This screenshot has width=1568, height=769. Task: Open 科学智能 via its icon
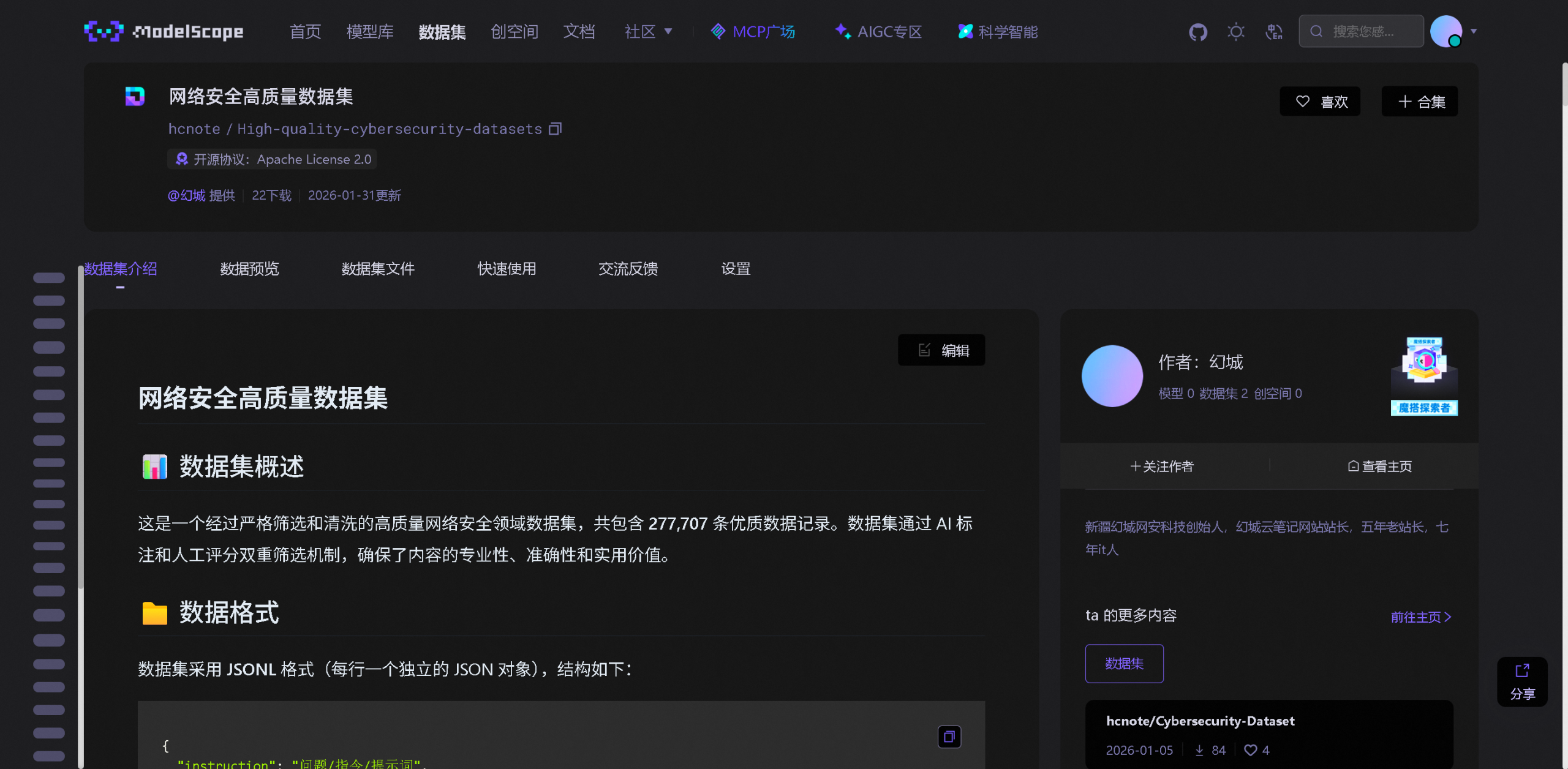click(964, 31)
